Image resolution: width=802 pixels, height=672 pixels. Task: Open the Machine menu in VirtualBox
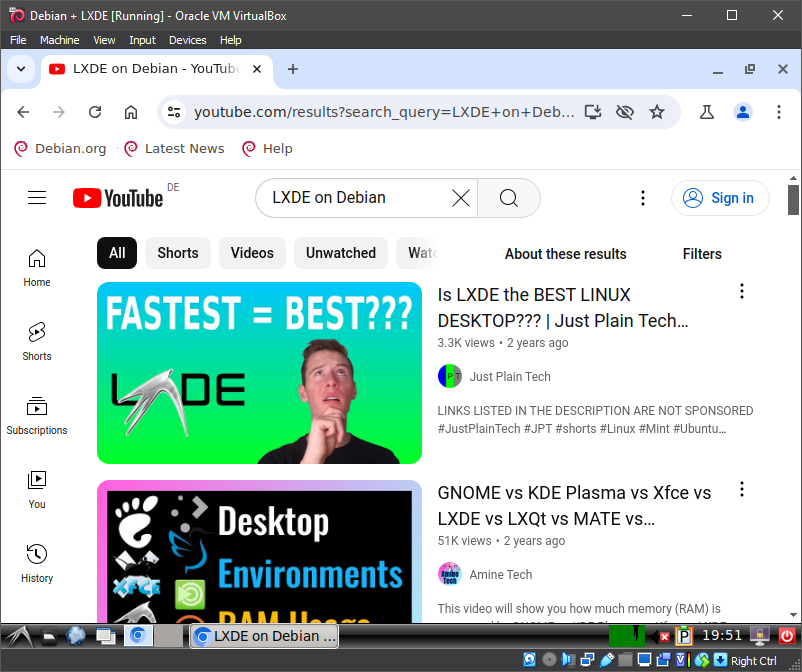point(59,40)
